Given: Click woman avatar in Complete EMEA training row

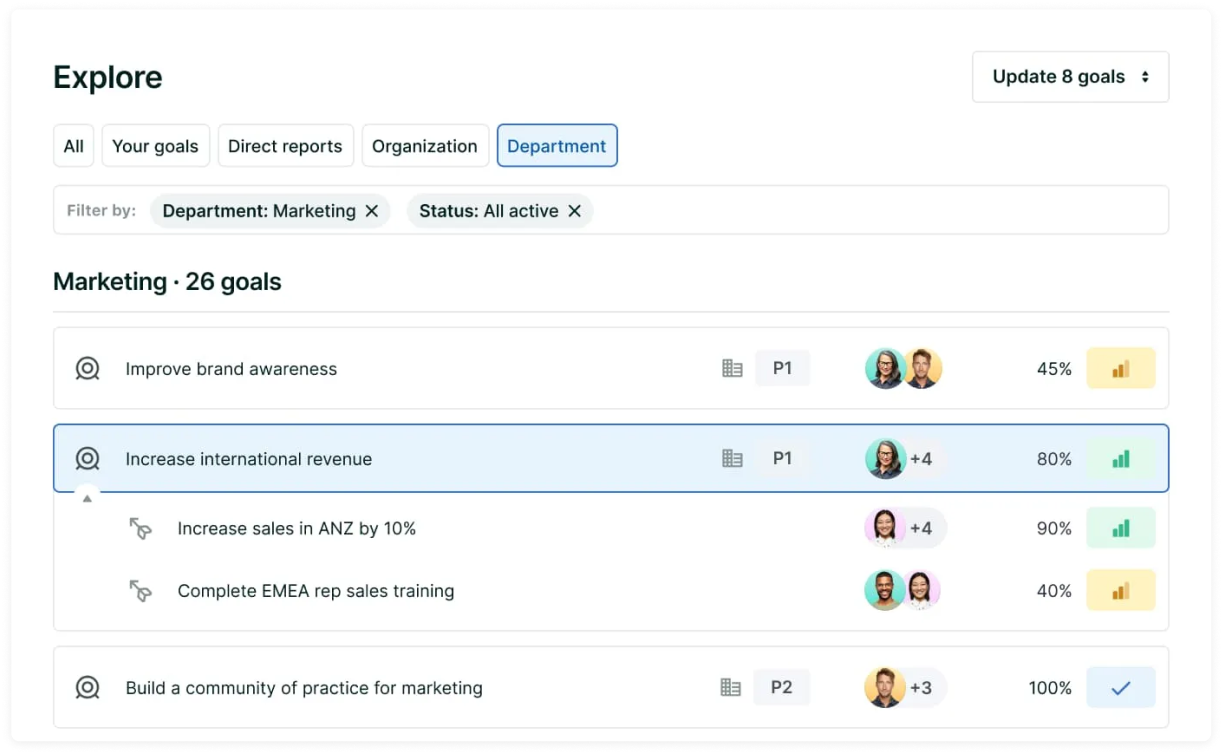Looking at the screenshot, I should pyautogui.click(x=922, y=590).
